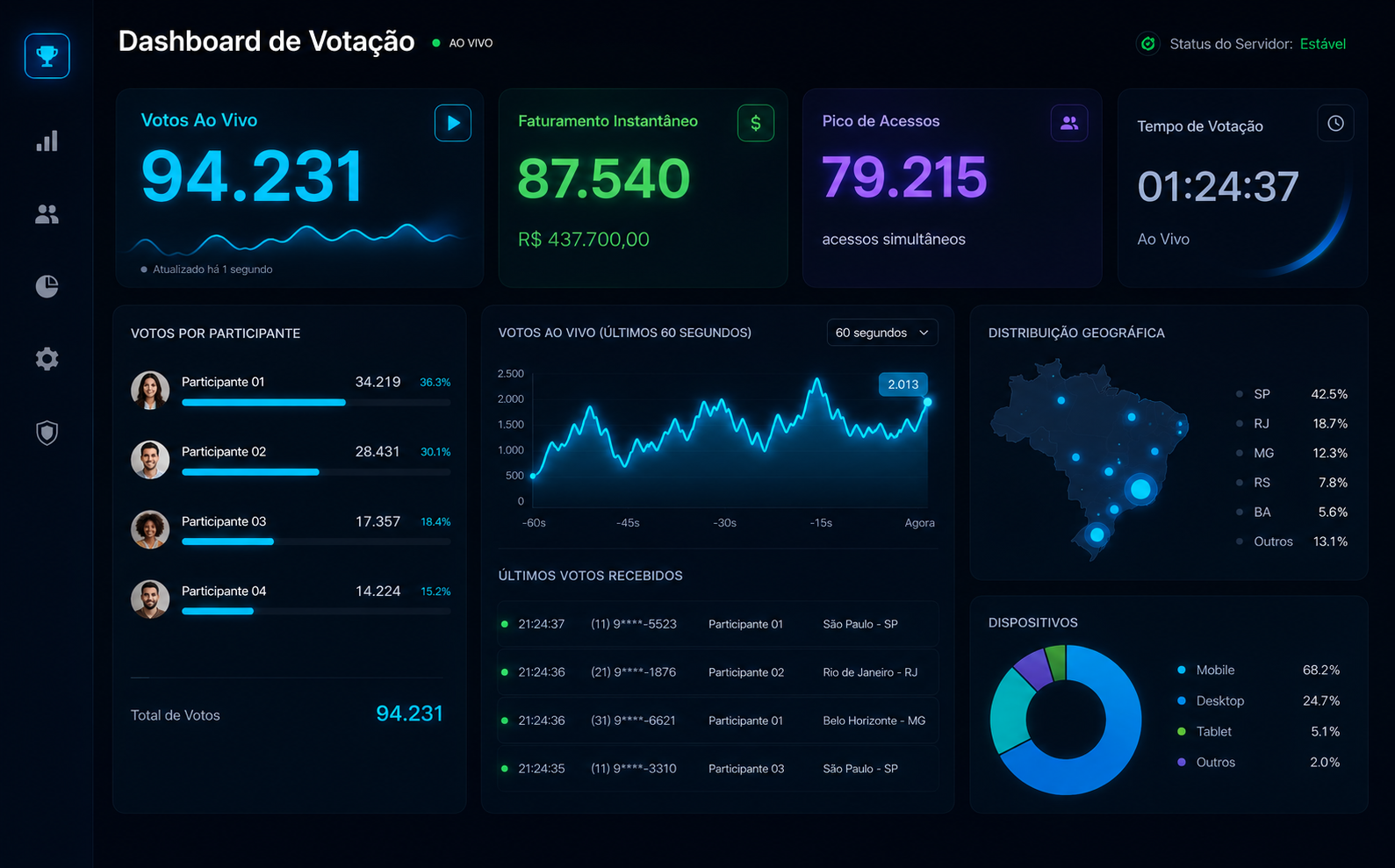Click the Desktop legend entry
1395x868 pixels.
1259,701
